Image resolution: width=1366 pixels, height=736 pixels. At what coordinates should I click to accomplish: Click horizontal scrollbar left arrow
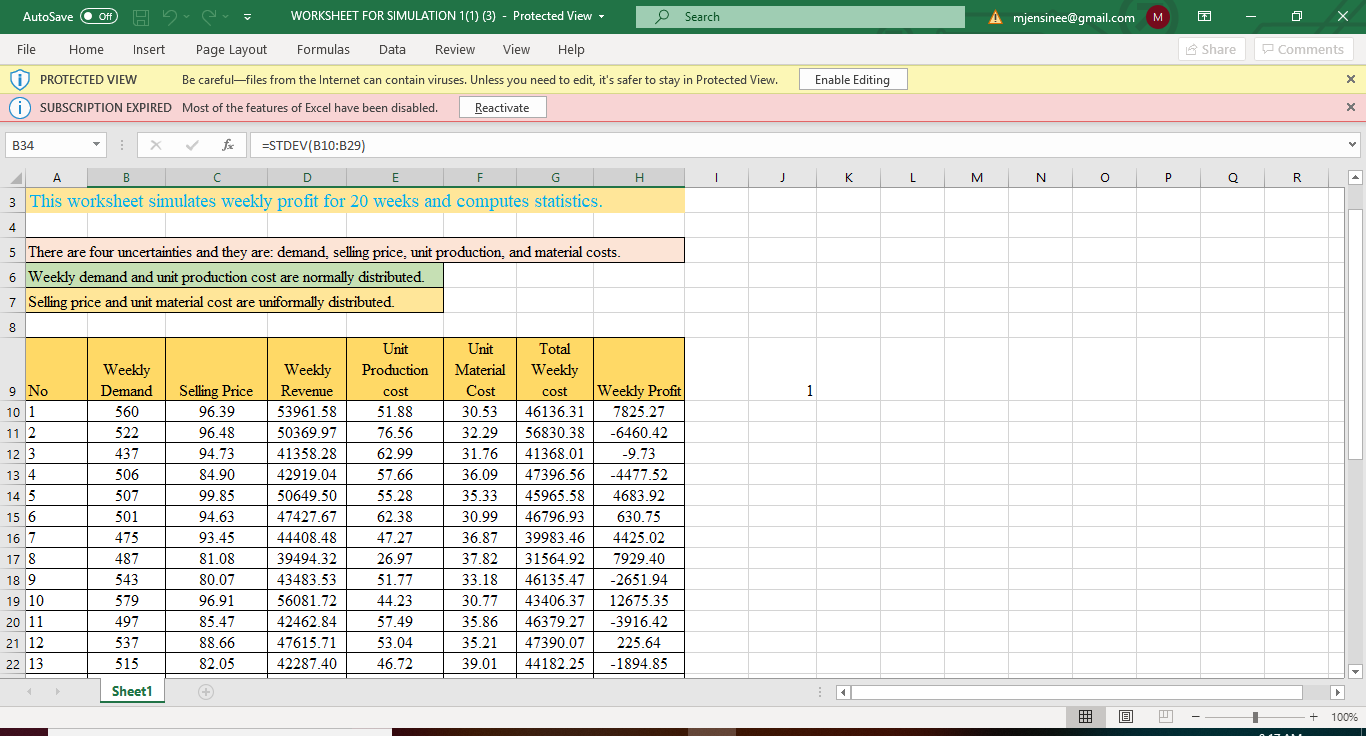pos(843,692)
